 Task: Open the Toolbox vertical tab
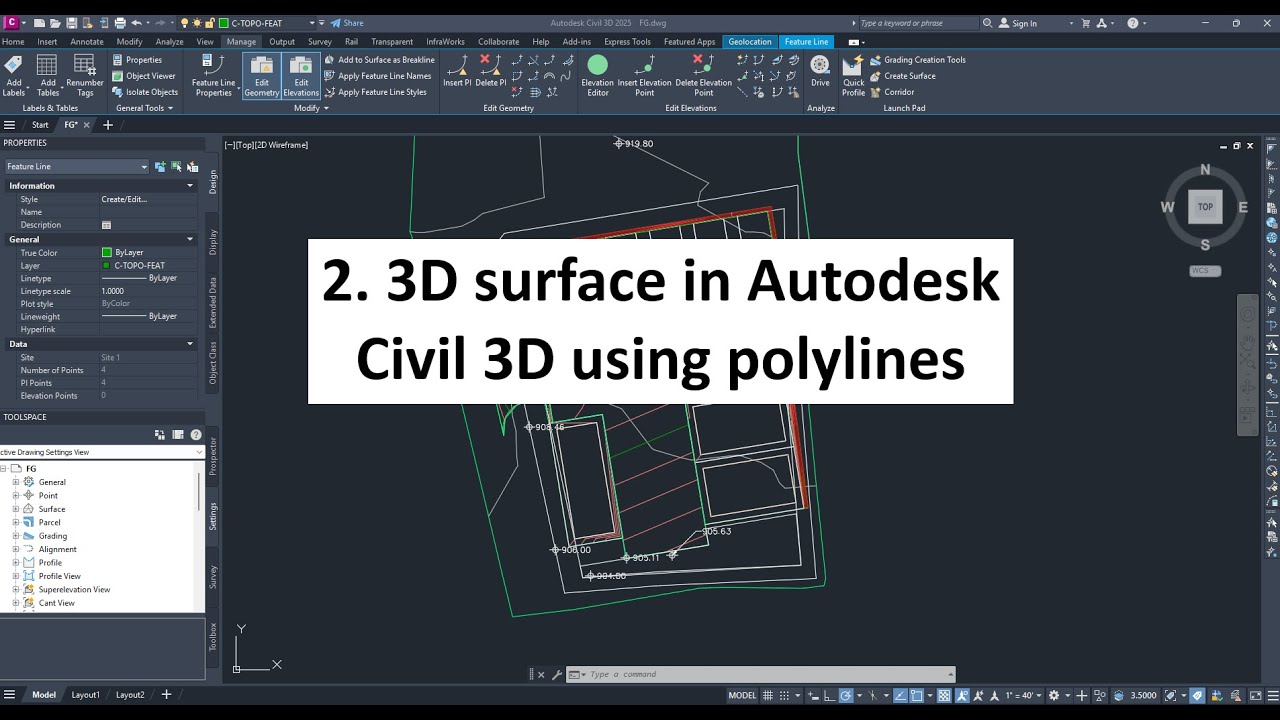tap(213, 637)
